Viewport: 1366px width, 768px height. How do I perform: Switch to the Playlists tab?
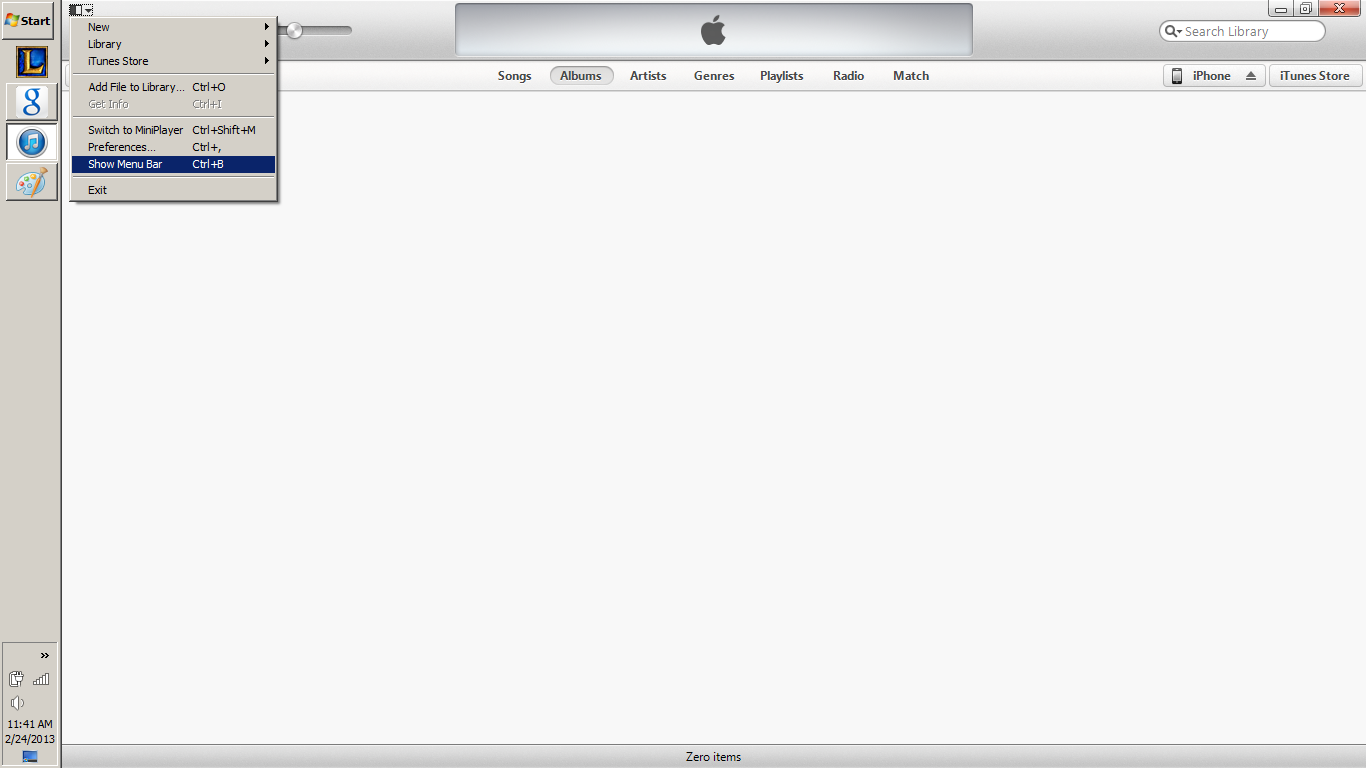point(781,76)
